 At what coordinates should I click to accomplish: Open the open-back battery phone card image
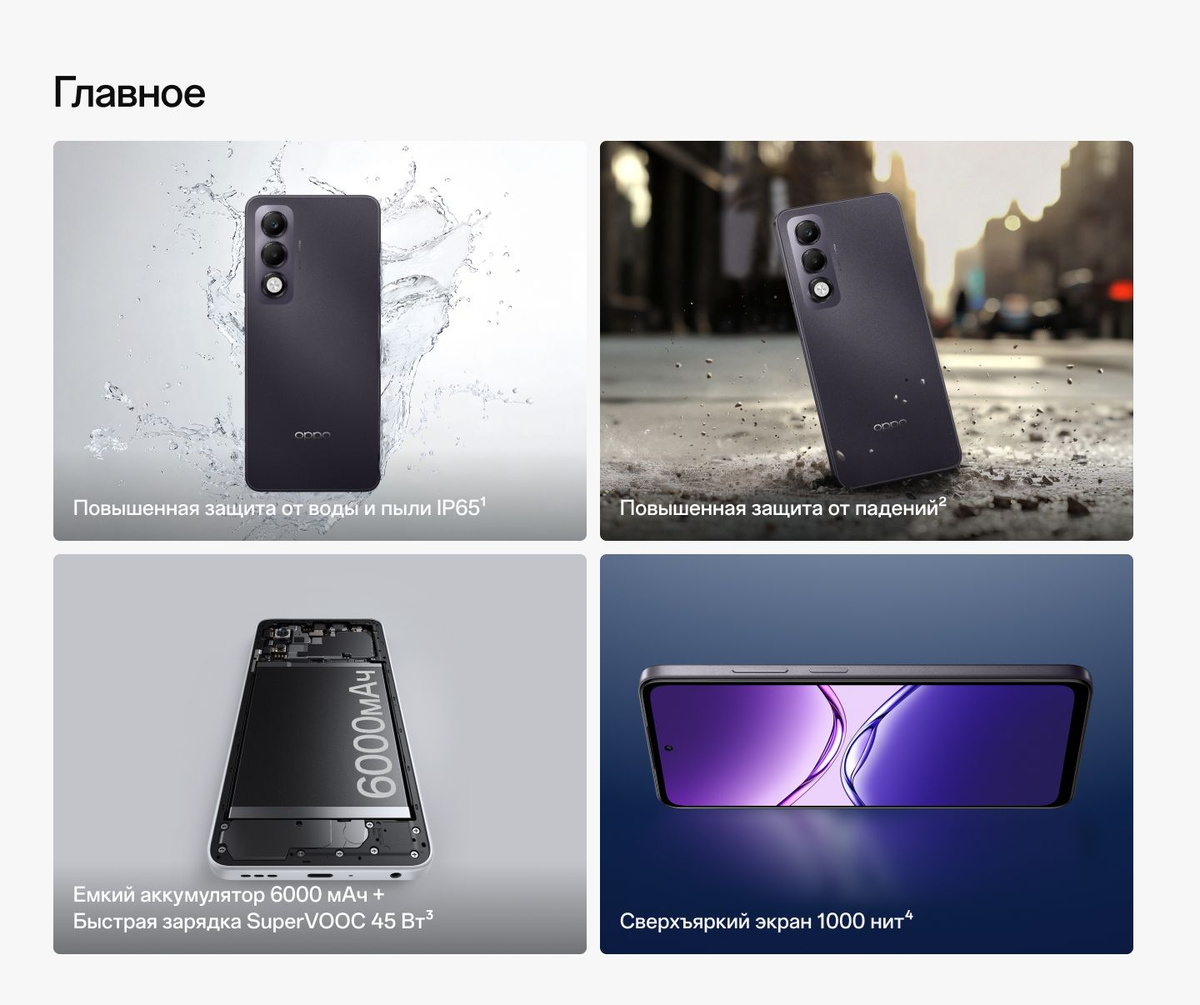(320, 754)
